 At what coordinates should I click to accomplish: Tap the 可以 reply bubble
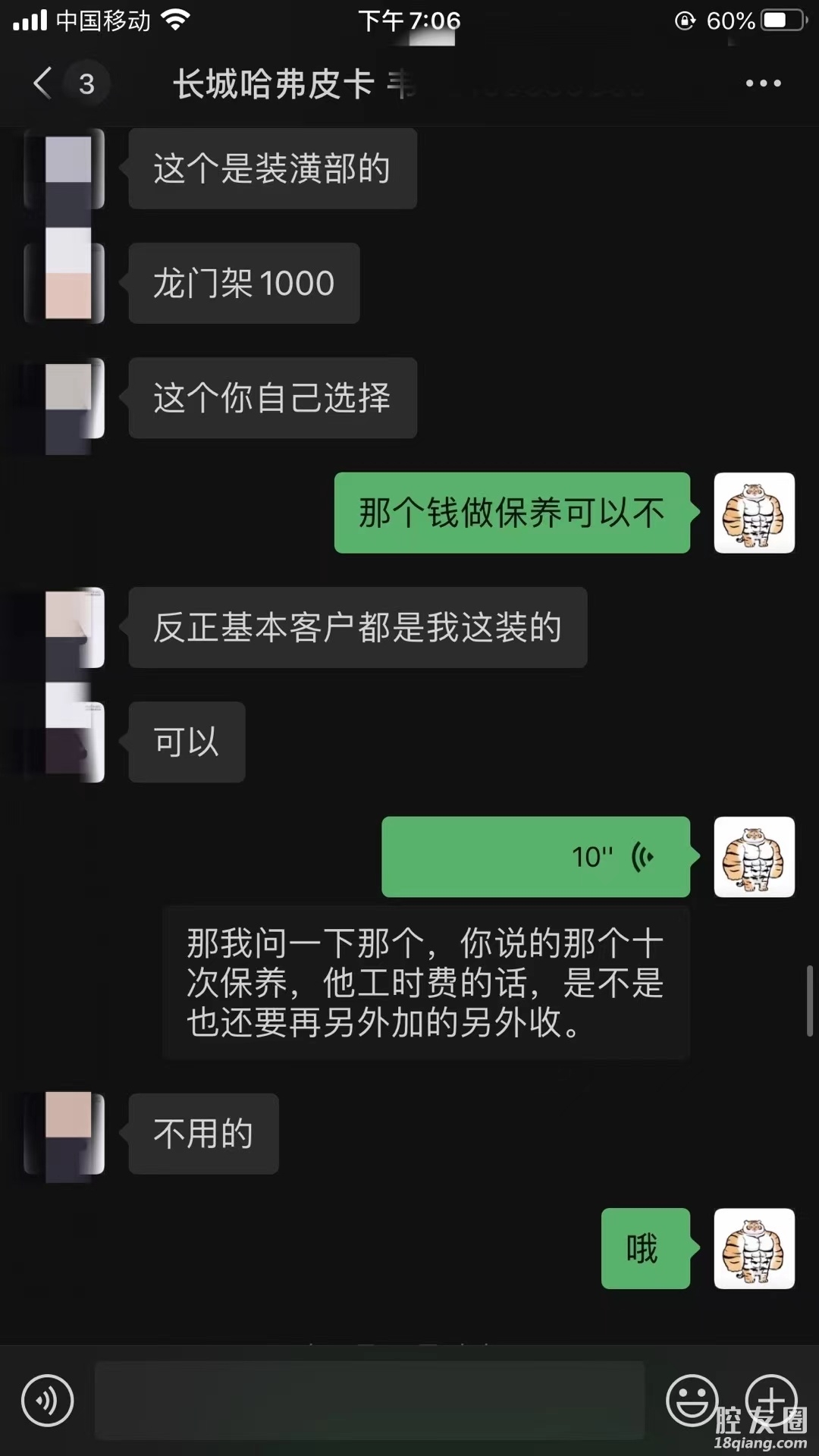(187, 742)
